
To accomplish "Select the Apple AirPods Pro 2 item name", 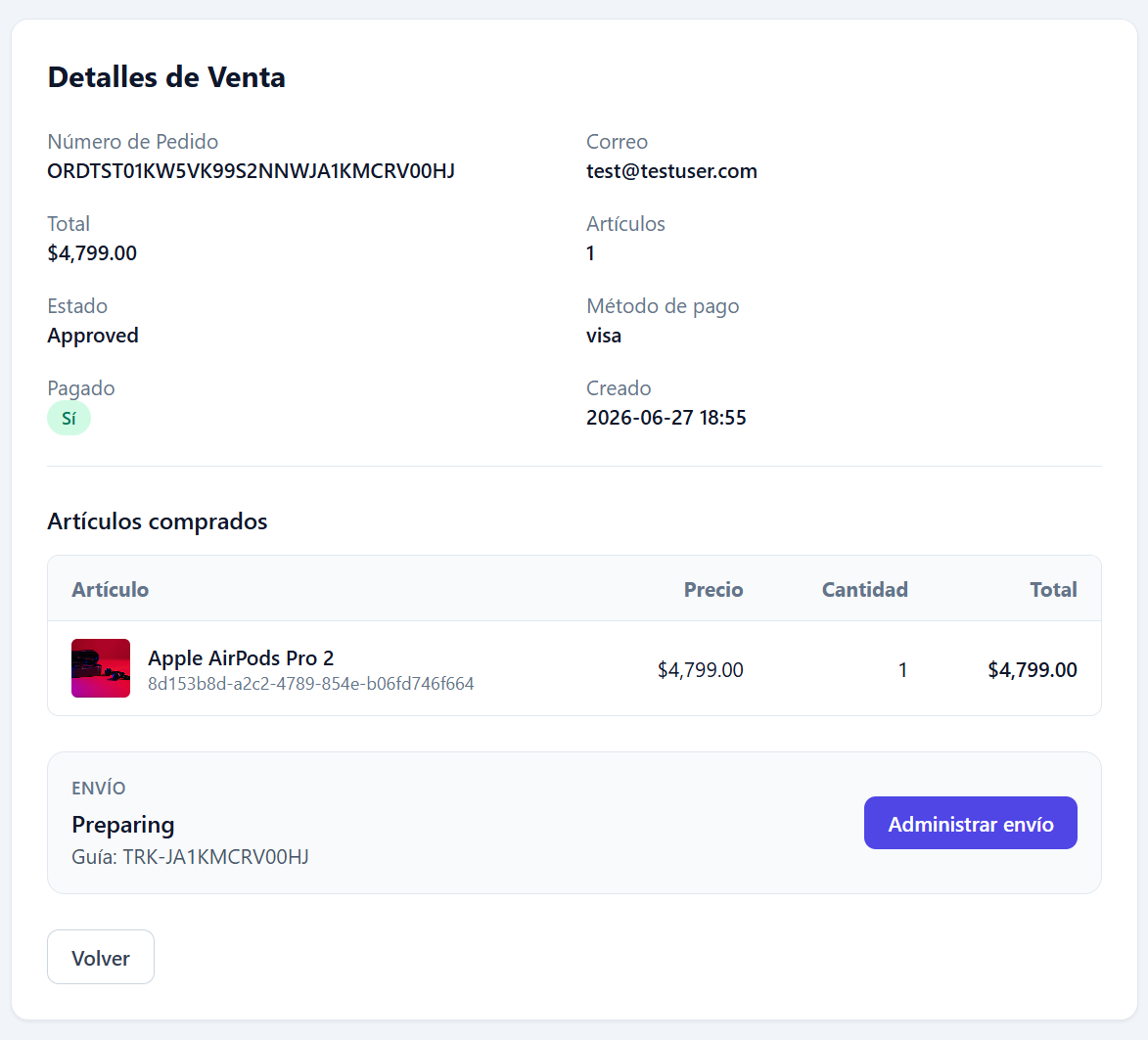I will click(241, 658).
